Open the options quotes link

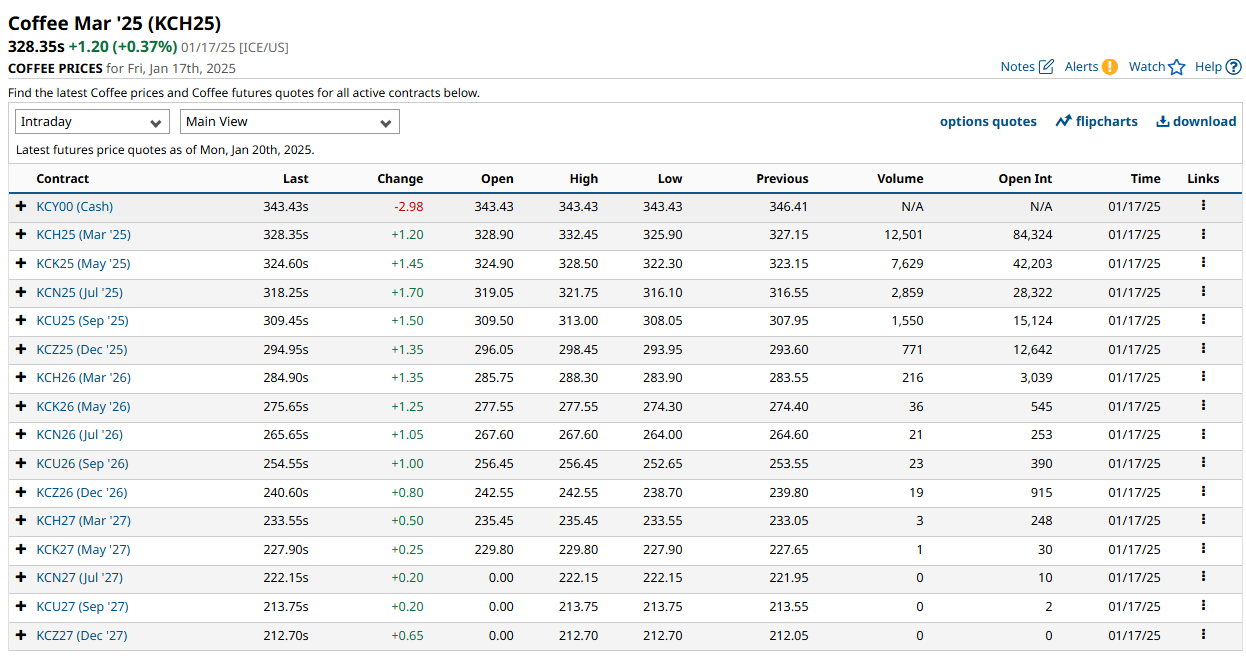point(988,121)
